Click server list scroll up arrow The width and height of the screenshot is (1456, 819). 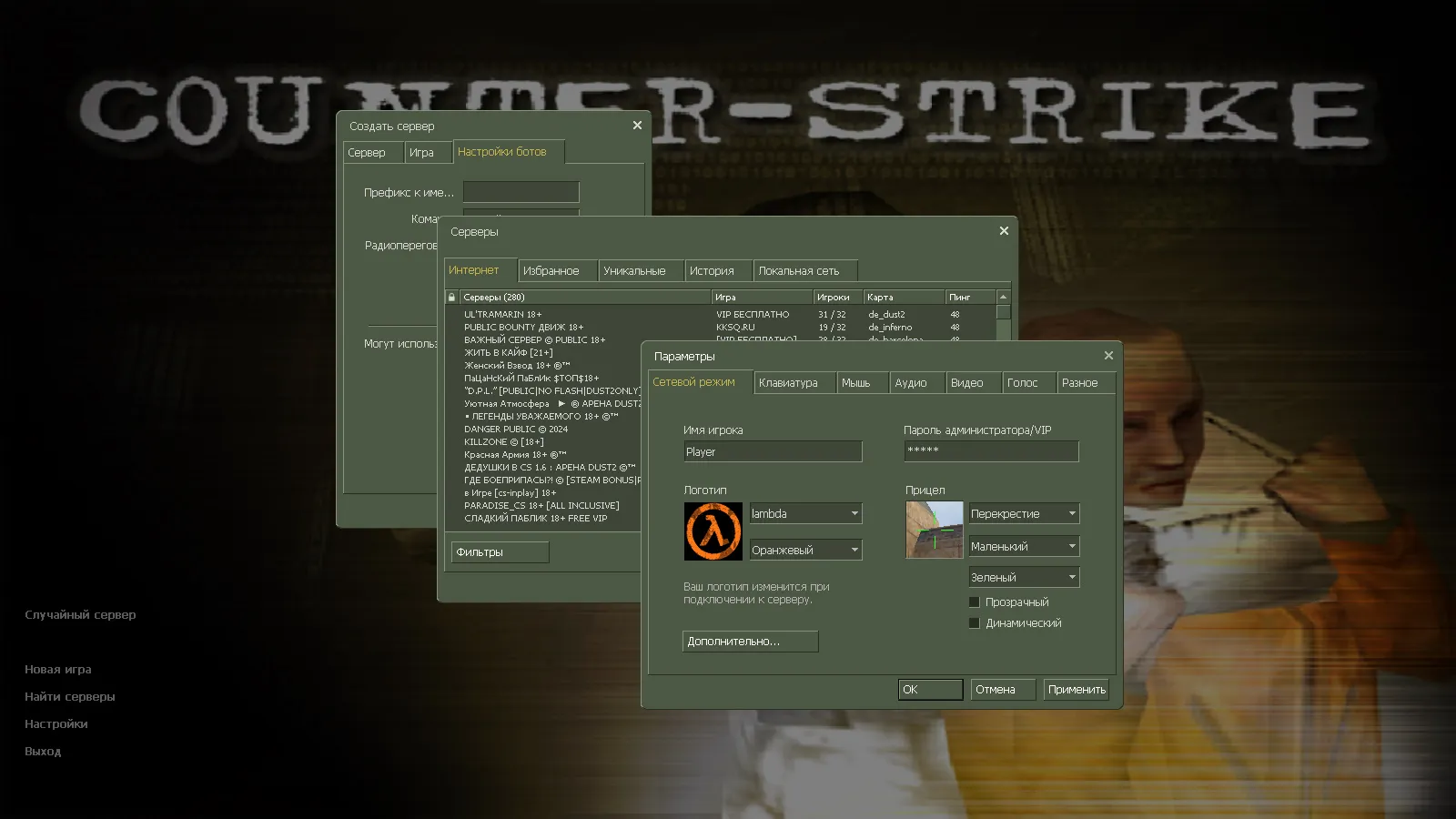(1003, 297)
